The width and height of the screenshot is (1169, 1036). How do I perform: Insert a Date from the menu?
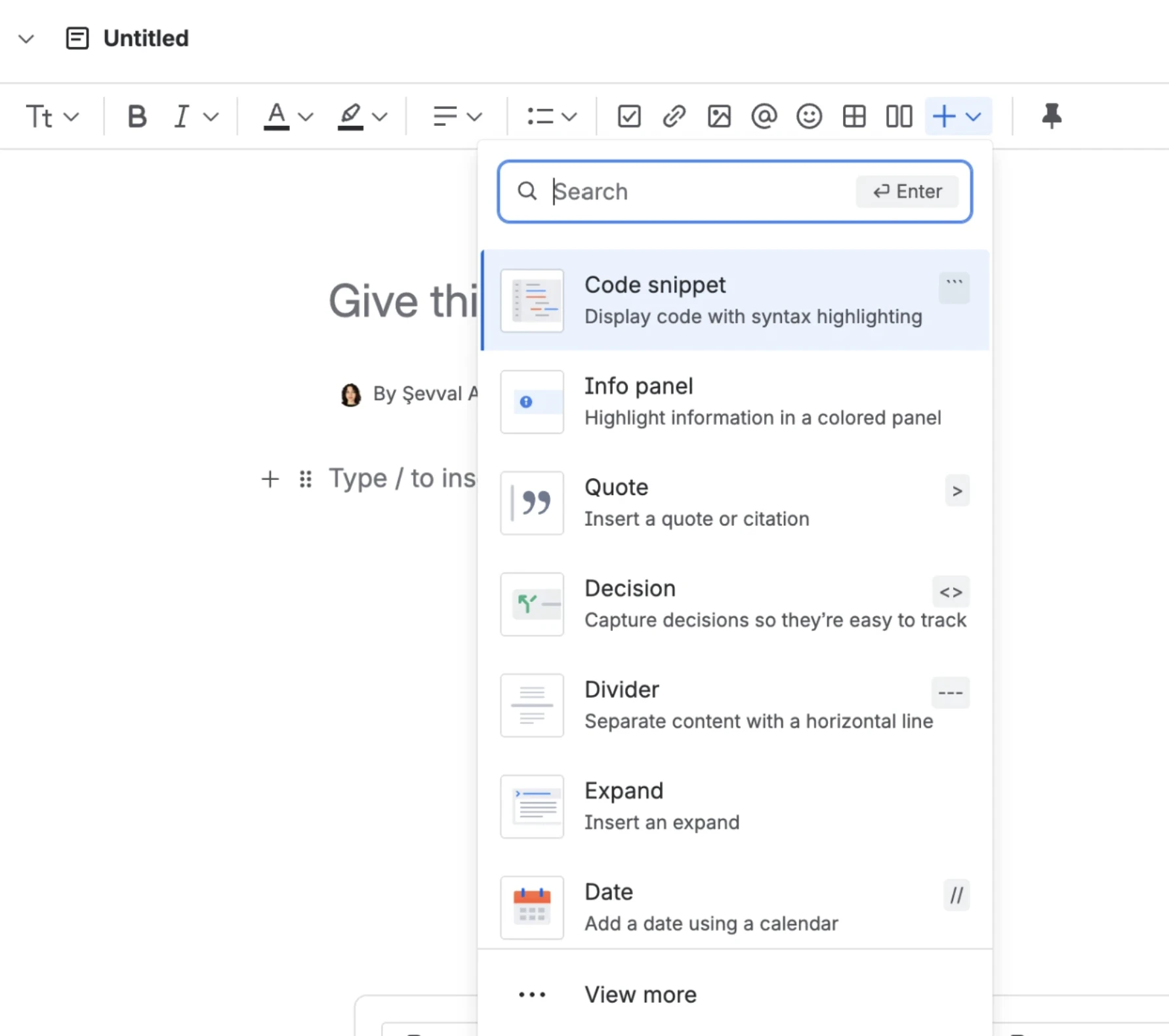tap(735, 907)
